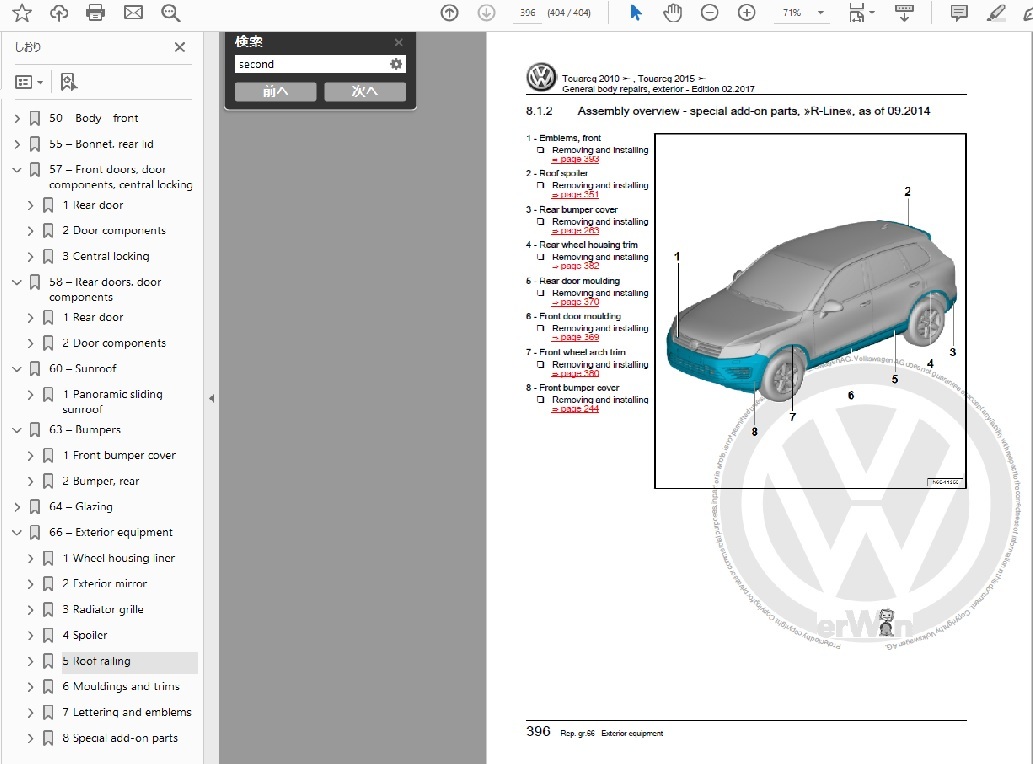Follow page link under Roof spoiler
This screenshot has width=1033, height=764.
click(x=575, y=195)
